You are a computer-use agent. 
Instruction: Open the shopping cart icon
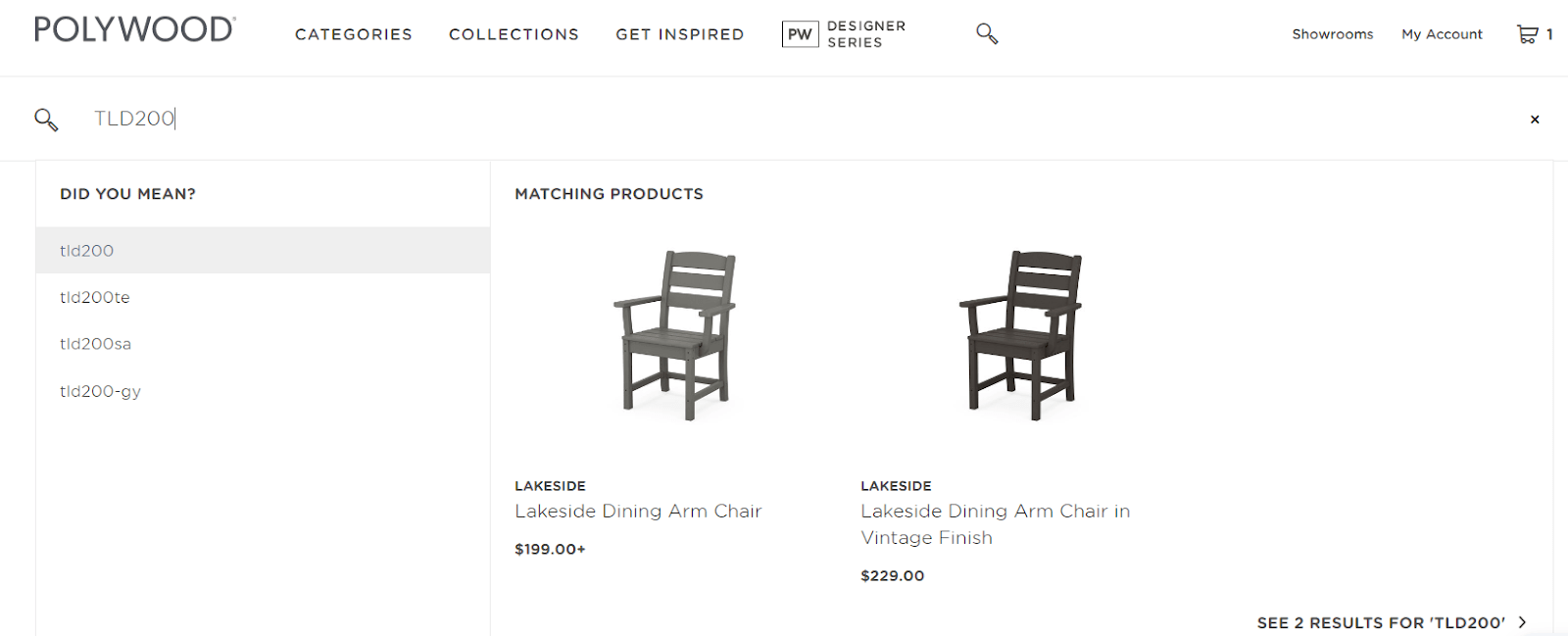click(x=1527, y=33)
